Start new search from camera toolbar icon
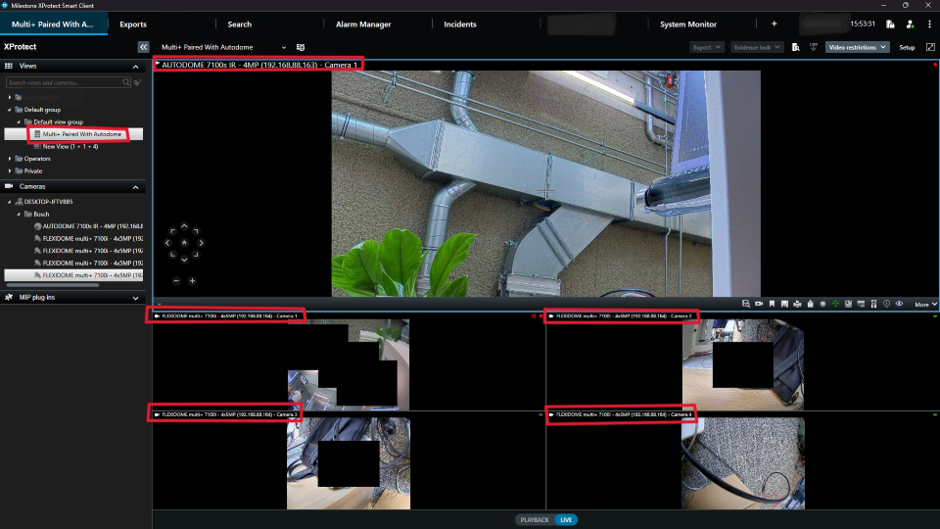 [746, 304]
